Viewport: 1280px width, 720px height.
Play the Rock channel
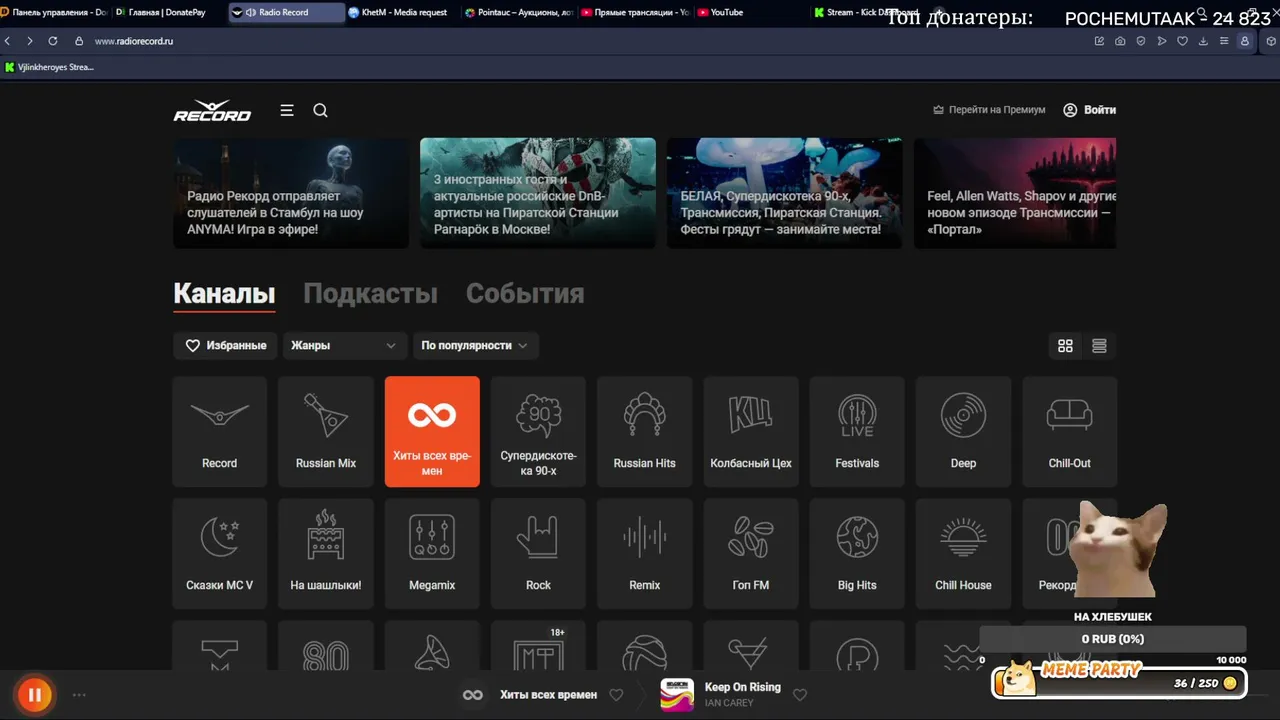pos(538,553)
